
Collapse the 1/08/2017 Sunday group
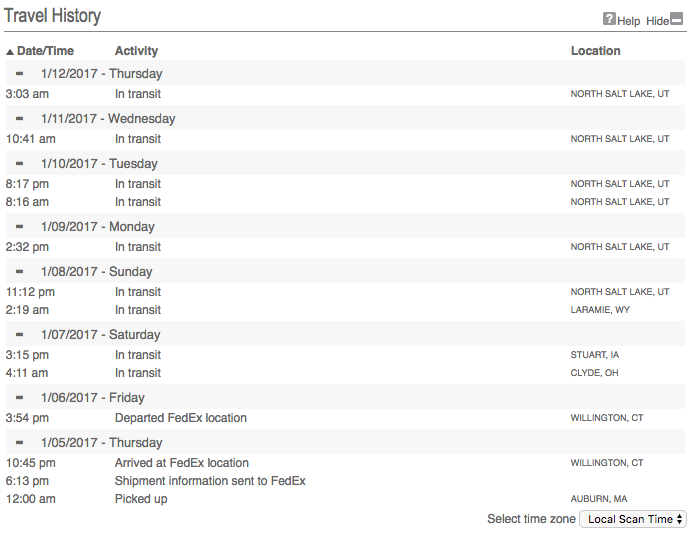click(20, 271)
